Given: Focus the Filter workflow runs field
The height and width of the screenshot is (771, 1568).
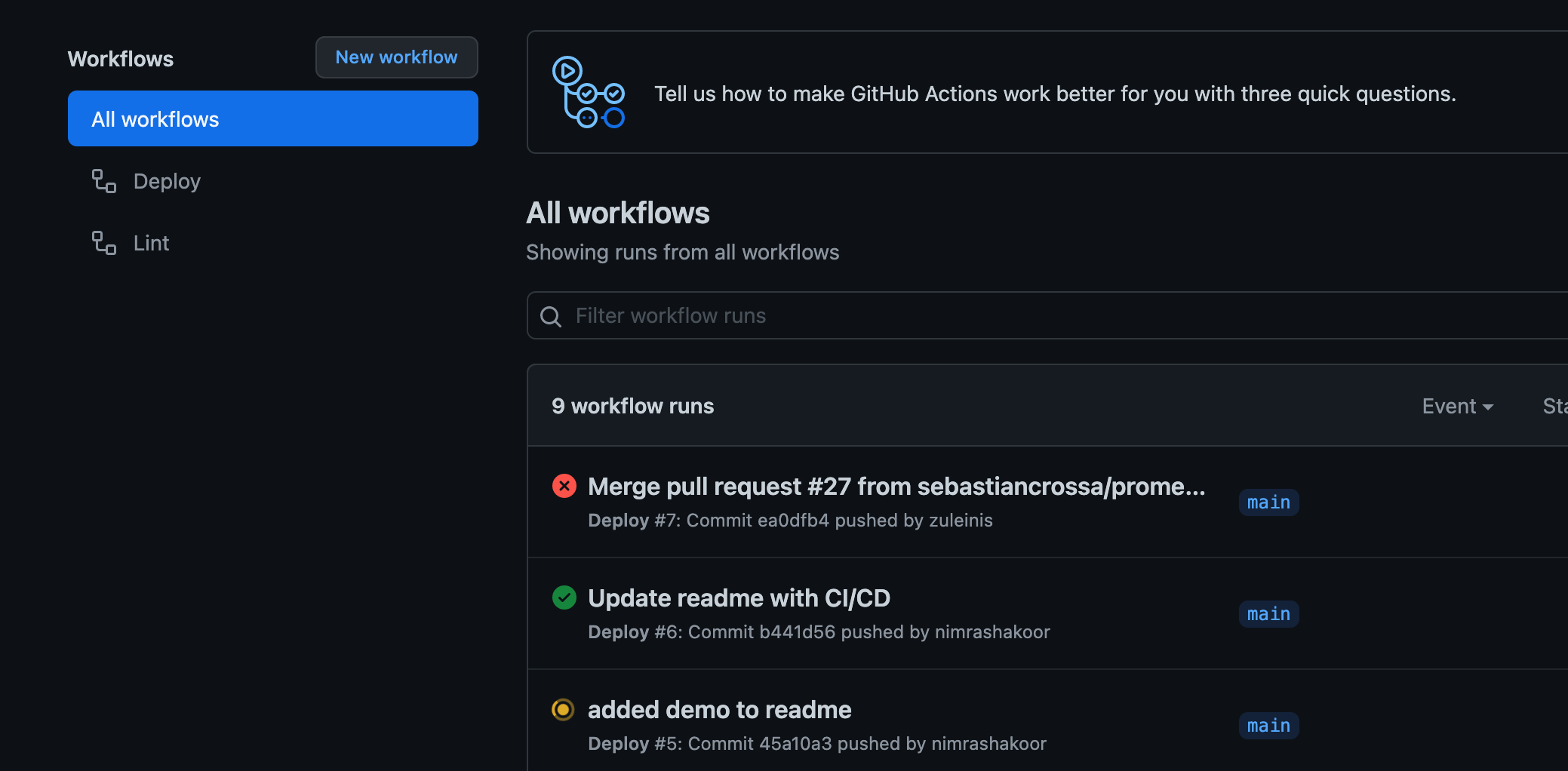Looking at the screenshot, I should (1047, 315).
